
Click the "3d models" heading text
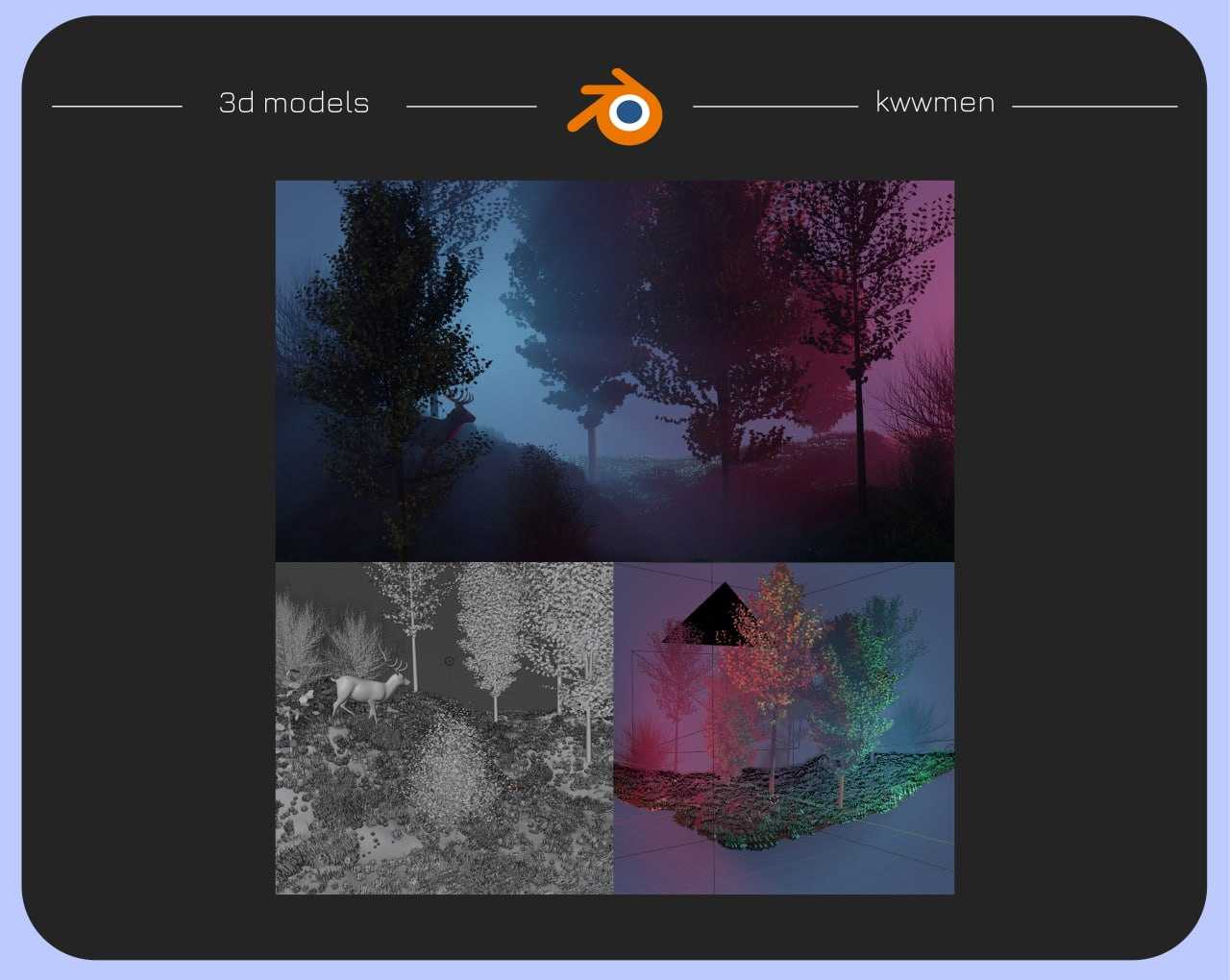point(294,103)
